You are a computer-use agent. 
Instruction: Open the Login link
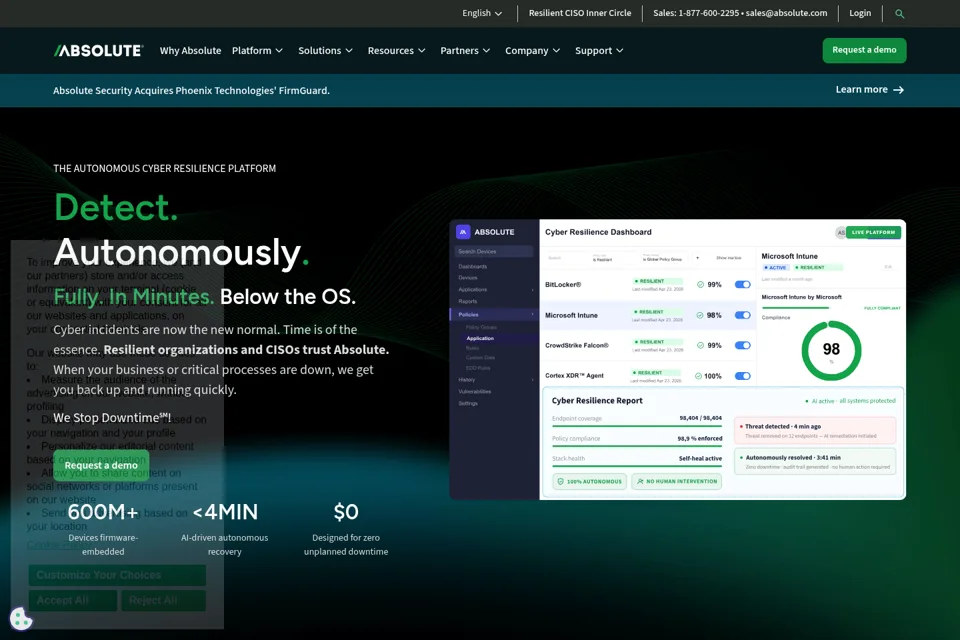860,13
